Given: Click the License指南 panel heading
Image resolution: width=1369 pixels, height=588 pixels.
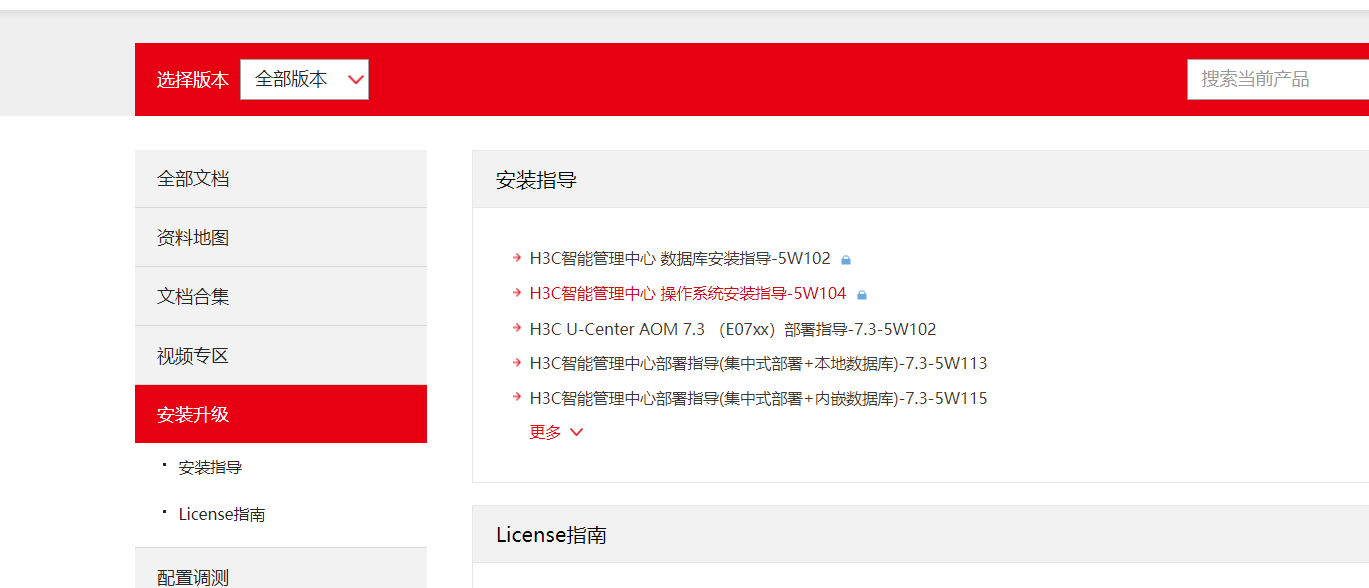Looking at the screenshot, I should click(552, 535).
